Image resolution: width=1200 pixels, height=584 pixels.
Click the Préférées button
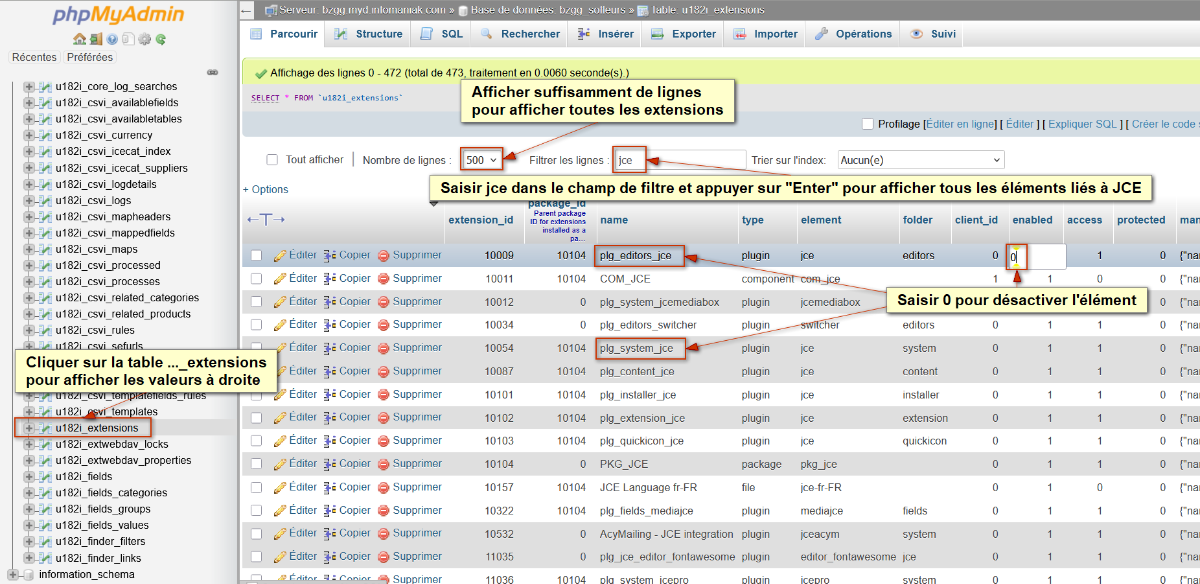coord(91,57)
